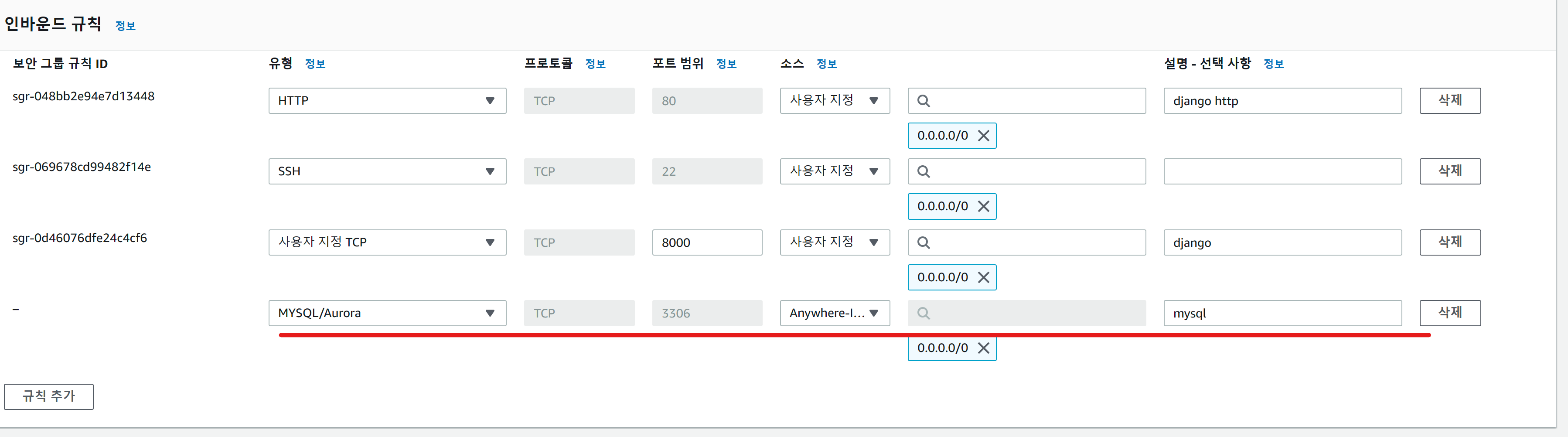Delete the port 8000 rule with 삭제
Screen dimensions: 1568x437
point(1450,242)
